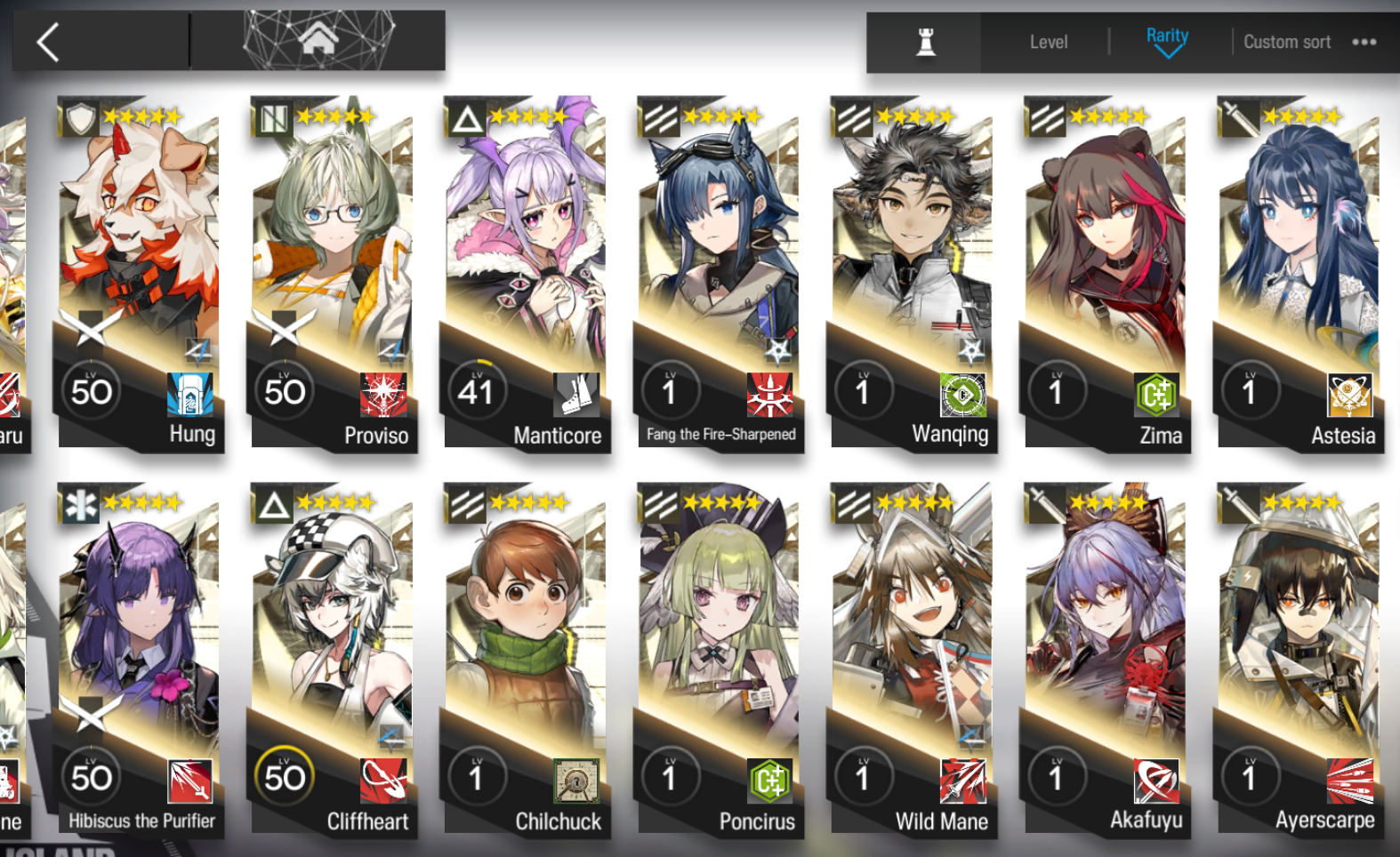Open the Manticore operator card

pos(526,273)
